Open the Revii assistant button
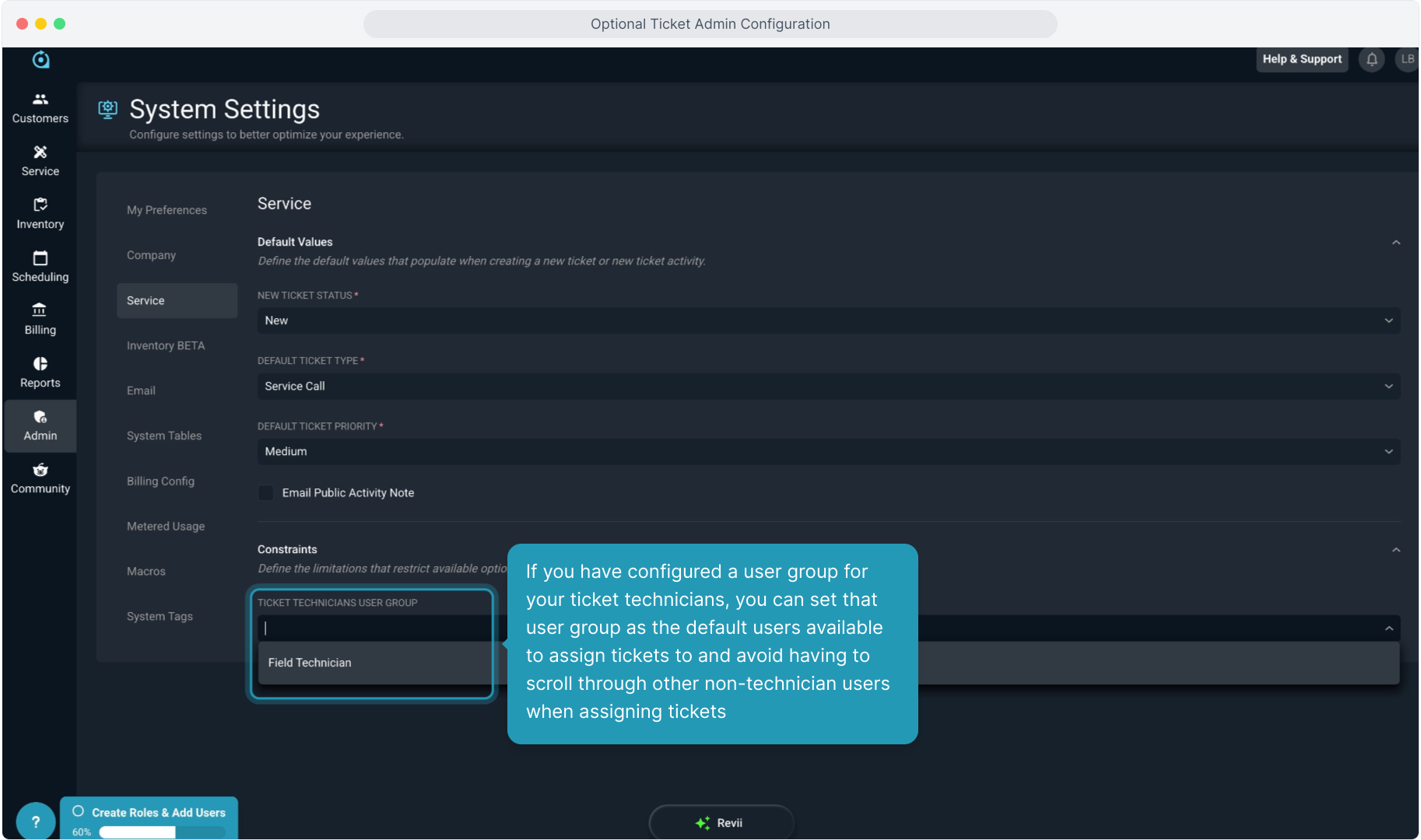 (721, 823)
